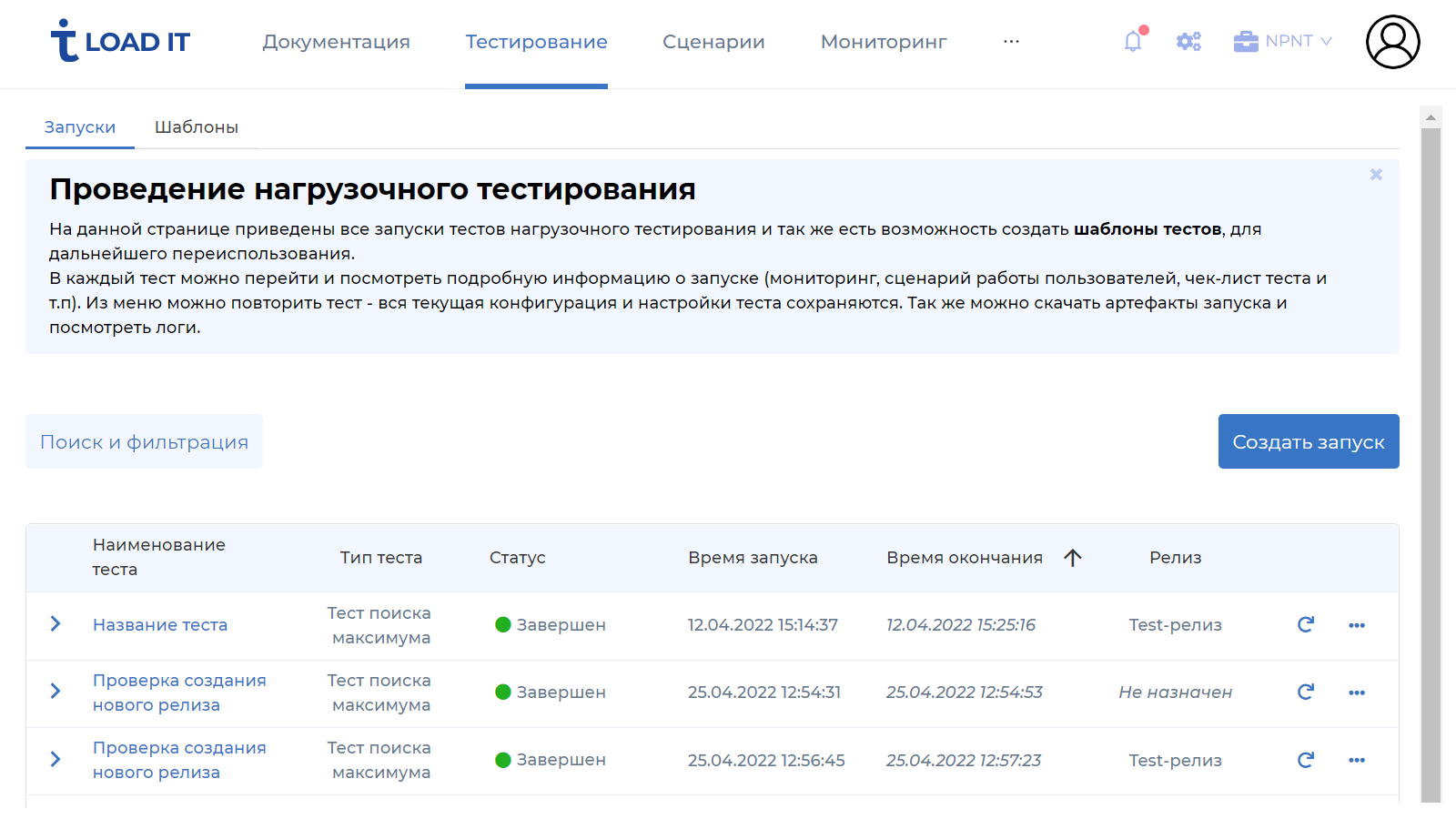Switch to the 'Шаблоны' tab
The width and height of the screenshot is (1456, 819).
coord(196,126)
